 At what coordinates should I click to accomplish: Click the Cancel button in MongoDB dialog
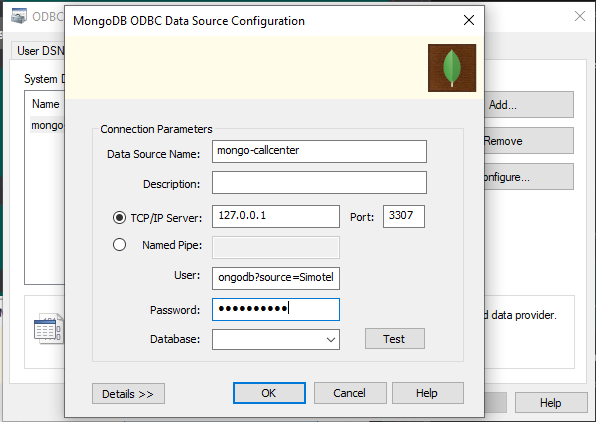350,393
